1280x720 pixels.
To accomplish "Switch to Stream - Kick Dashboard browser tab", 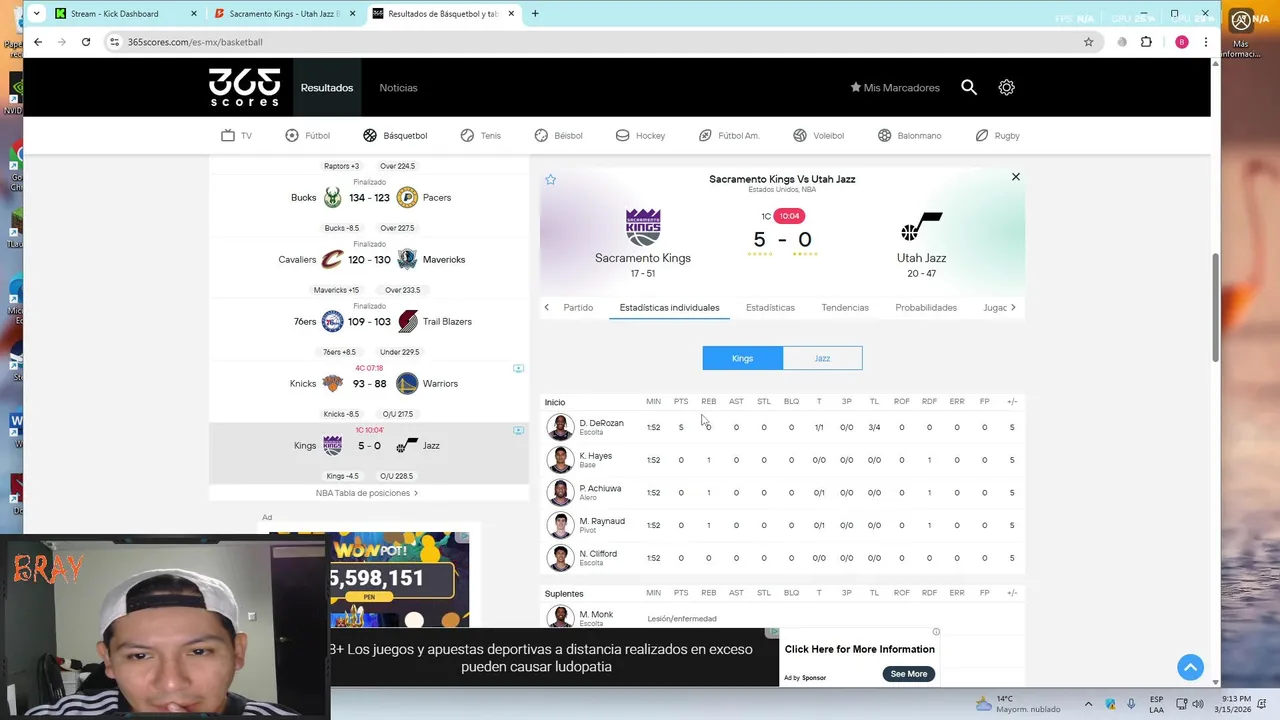I will (x=125, y=14).
